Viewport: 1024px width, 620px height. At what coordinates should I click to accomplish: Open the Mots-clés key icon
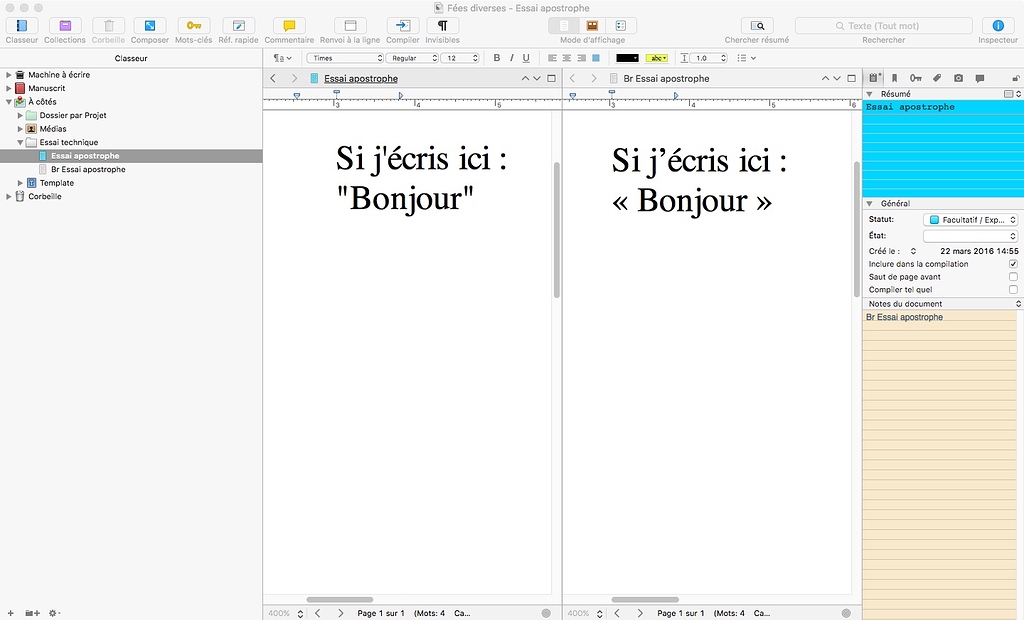click(194, 25)
